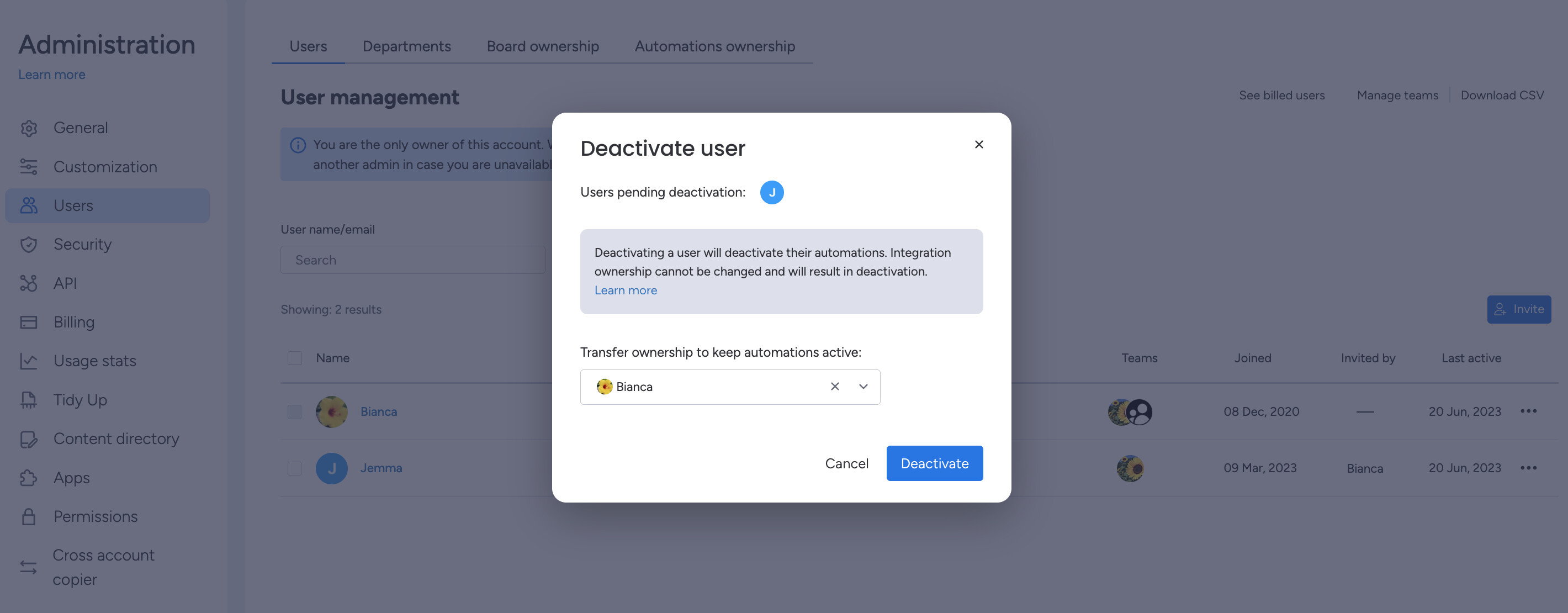Check the checkbox for Jemma's row
This screenshot has height=613, width=1568.
coord(295,469)
